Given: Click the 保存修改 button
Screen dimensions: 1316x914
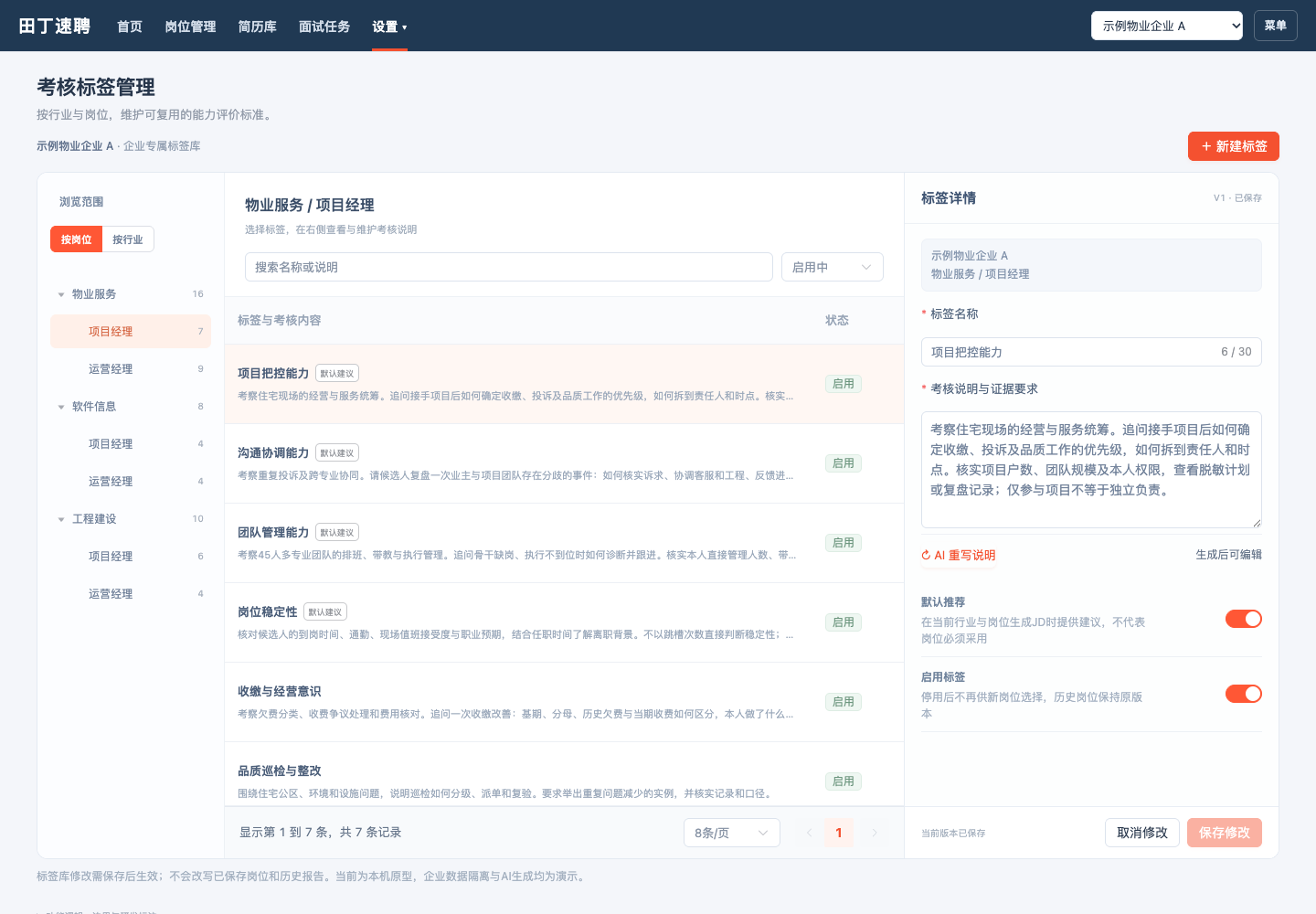Looking at the screenshot, I should click(1225, 833).
